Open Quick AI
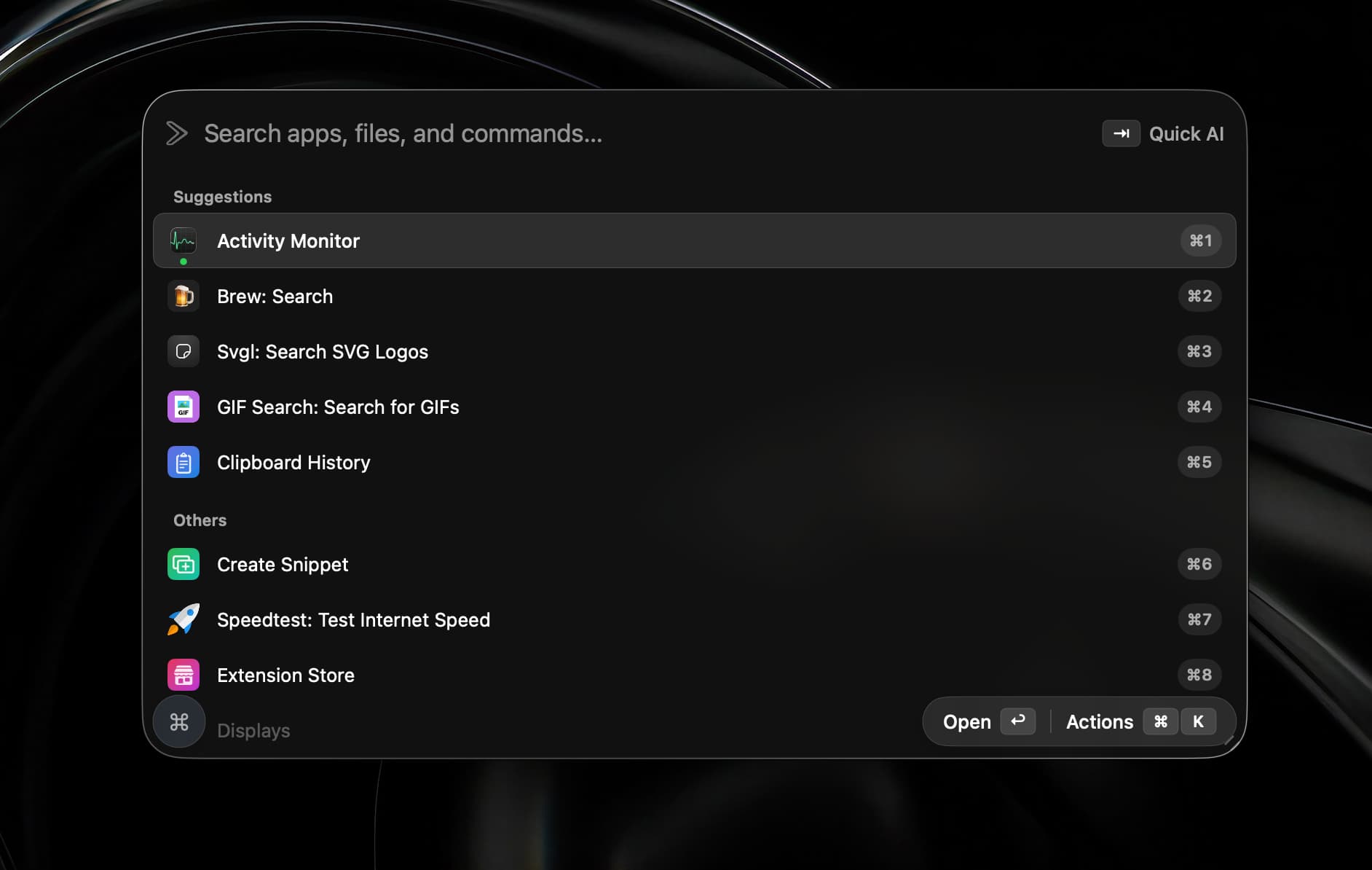 (1164, 133)
